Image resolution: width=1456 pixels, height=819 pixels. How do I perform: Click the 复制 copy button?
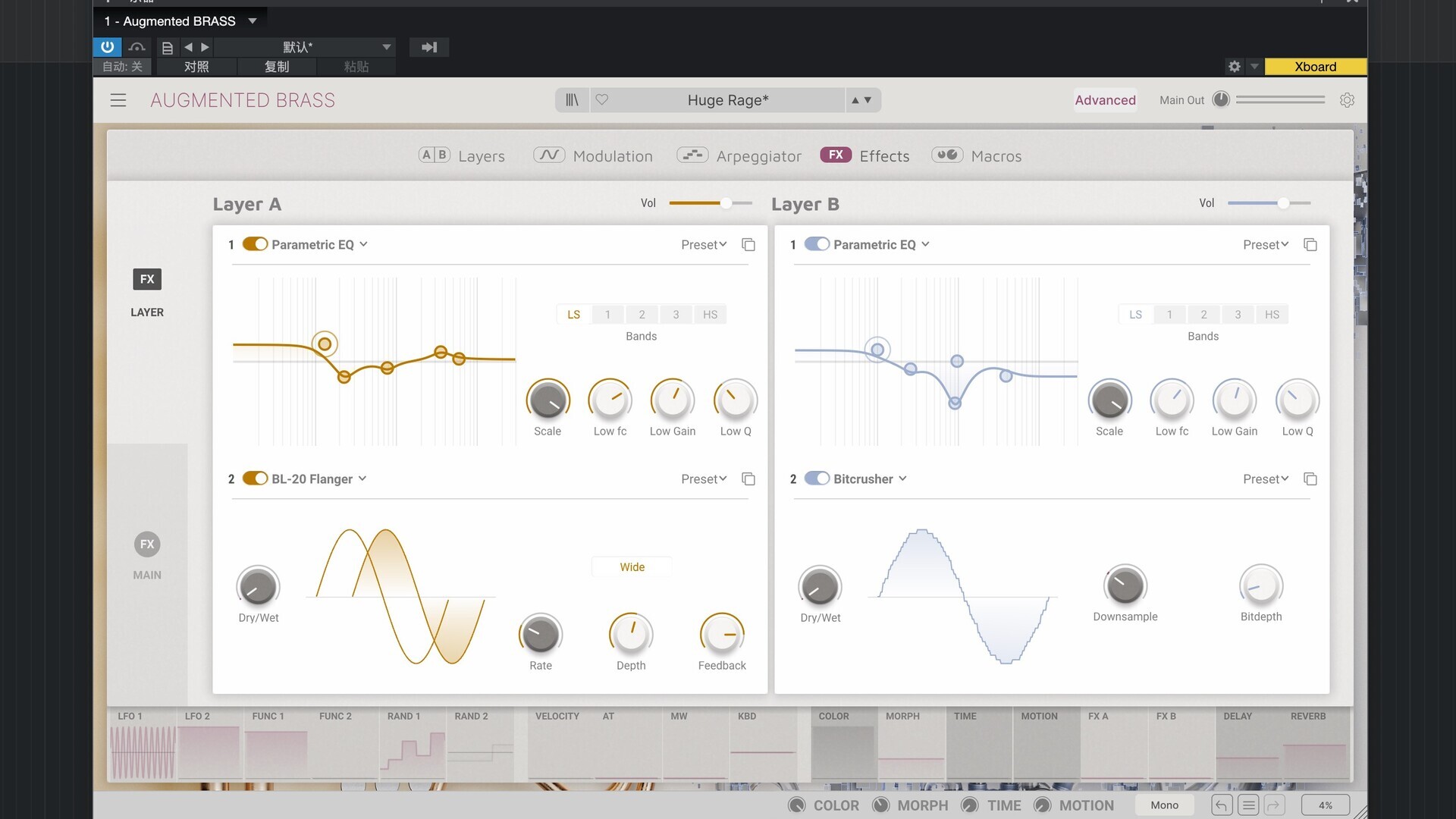point(277,67)
